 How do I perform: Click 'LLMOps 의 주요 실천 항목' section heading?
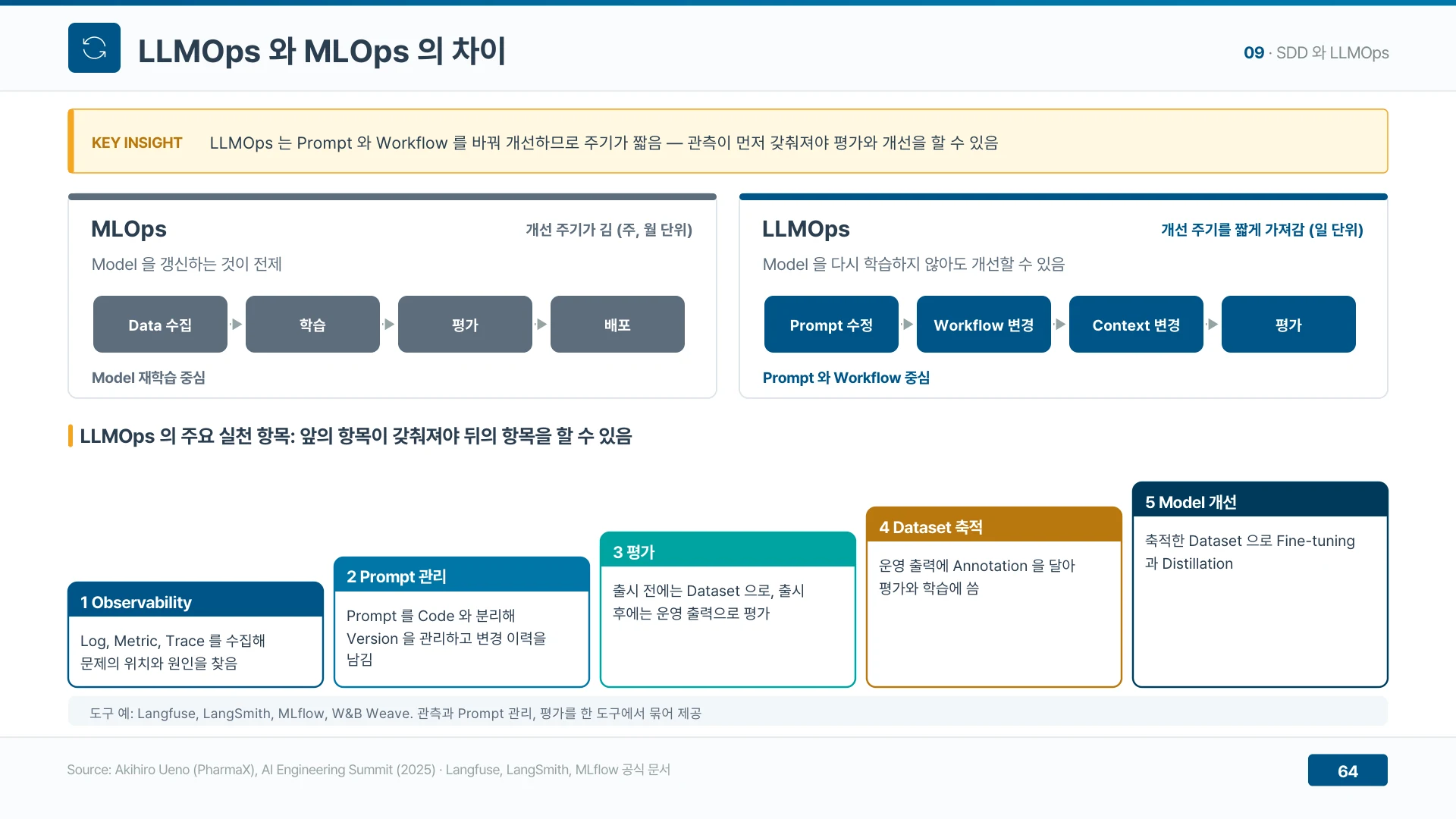click(356, 436)
